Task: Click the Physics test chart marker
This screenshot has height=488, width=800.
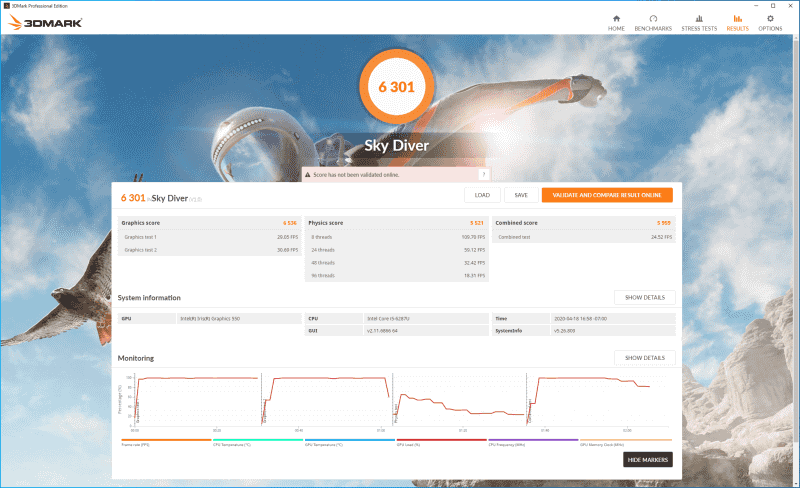Action: point(395,413)
